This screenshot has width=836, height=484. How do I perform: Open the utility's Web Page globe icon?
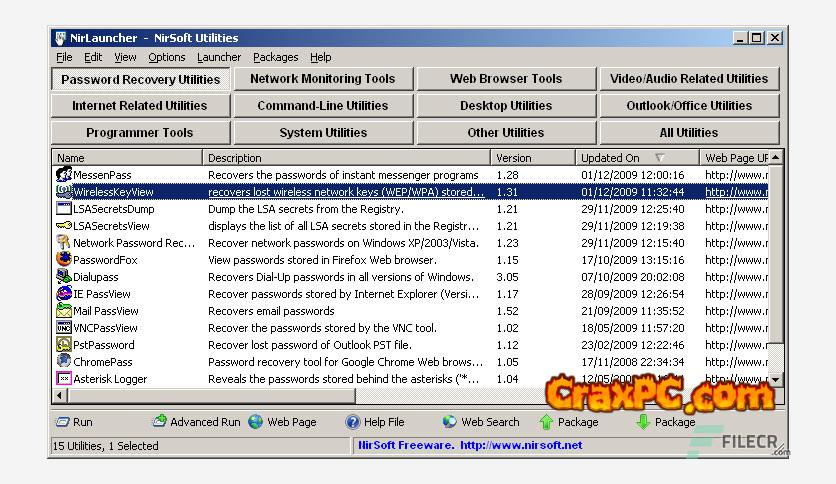pyautogui.click(x=256, y=422)
